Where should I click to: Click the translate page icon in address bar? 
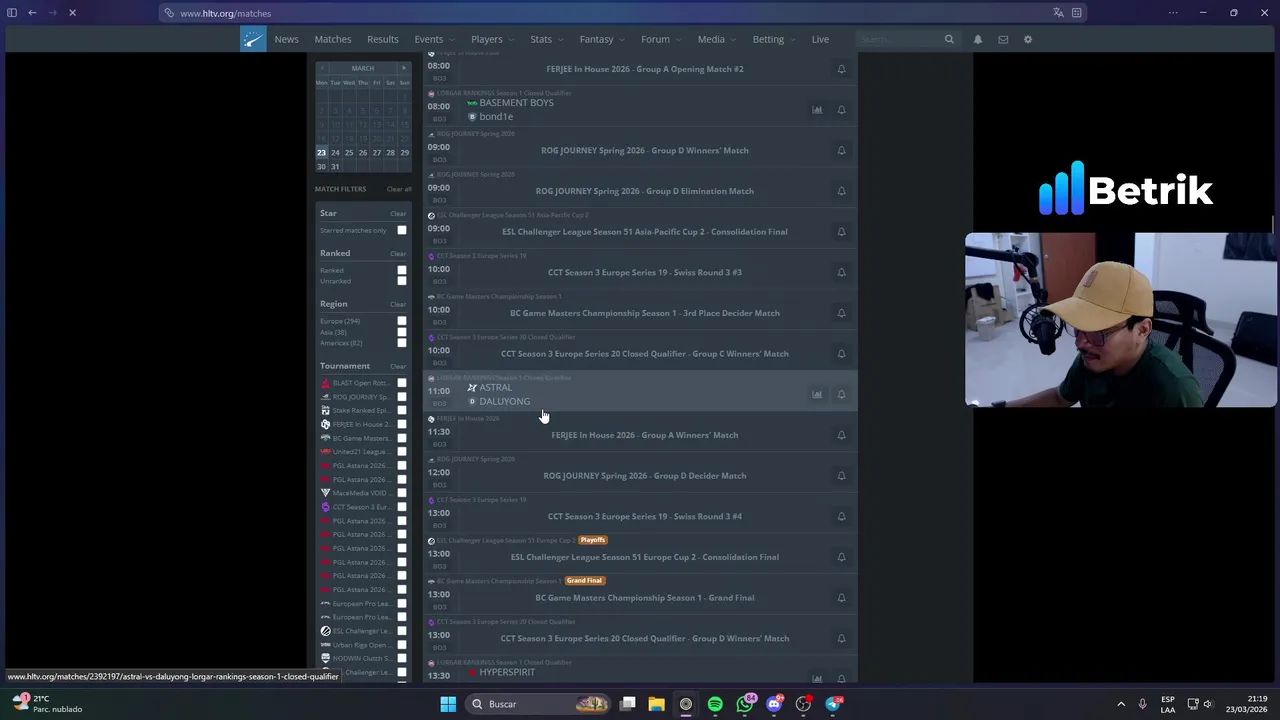1058,13
